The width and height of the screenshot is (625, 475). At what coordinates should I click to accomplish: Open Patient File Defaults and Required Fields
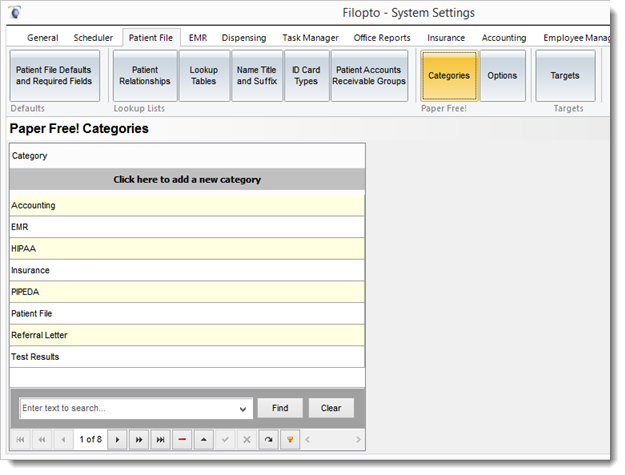click(55, 76)
